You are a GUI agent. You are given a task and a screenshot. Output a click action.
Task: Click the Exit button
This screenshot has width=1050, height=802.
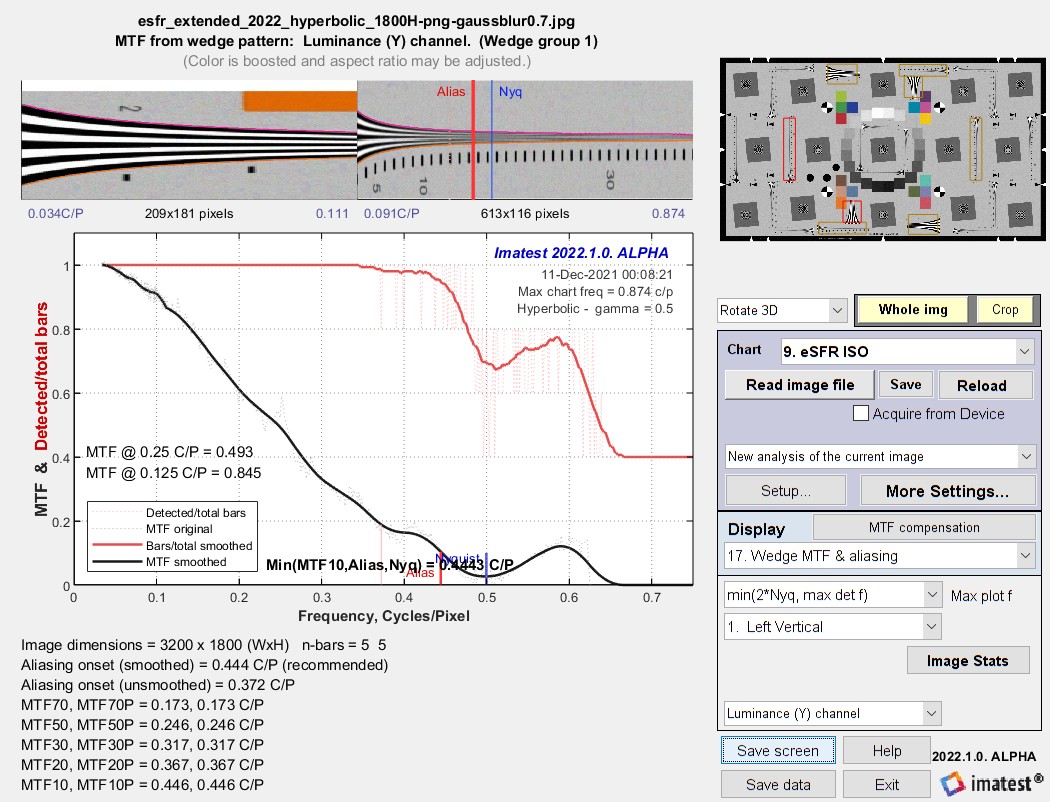[887, 784]
